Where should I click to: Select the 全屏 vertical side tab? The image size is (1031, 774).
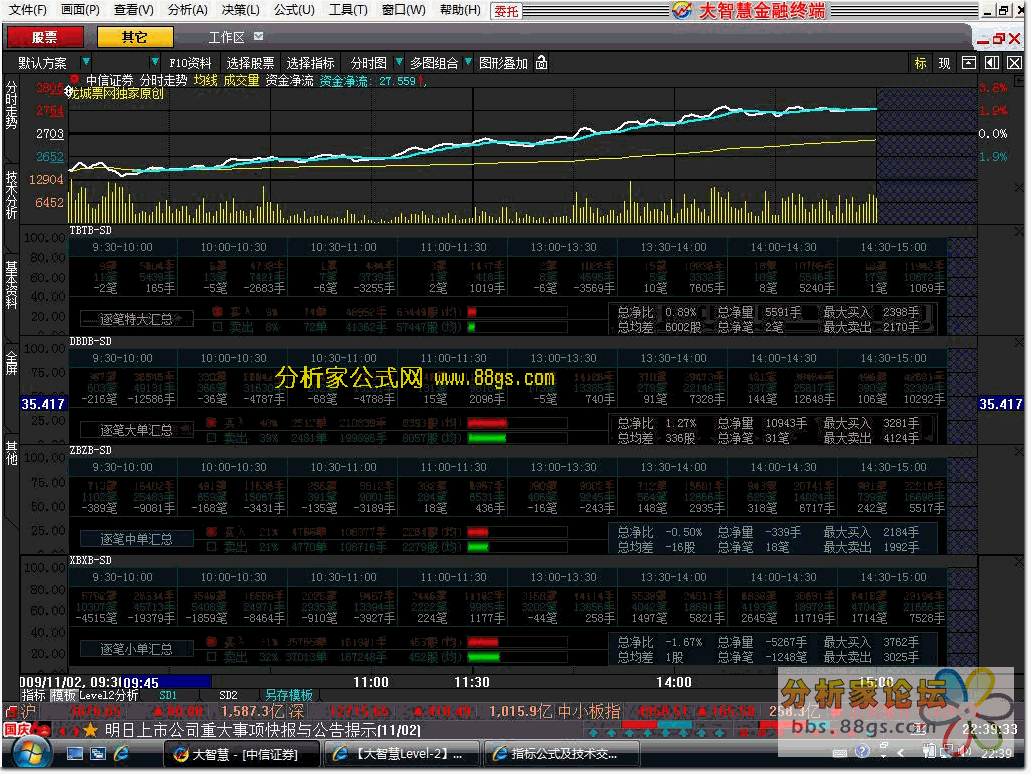pos(11,363)
